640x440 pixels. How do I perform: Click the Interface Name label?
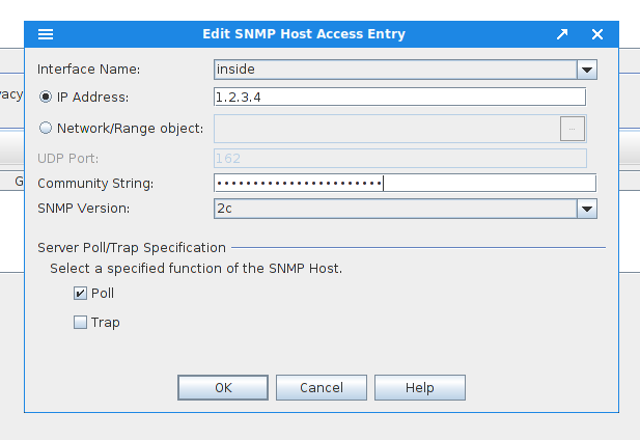tap(89, 69)
